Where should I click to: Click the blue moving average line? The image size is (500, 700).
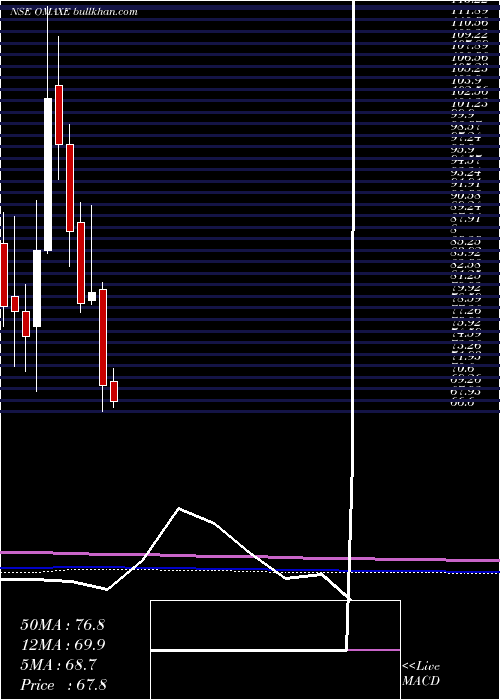coord(250,570)
